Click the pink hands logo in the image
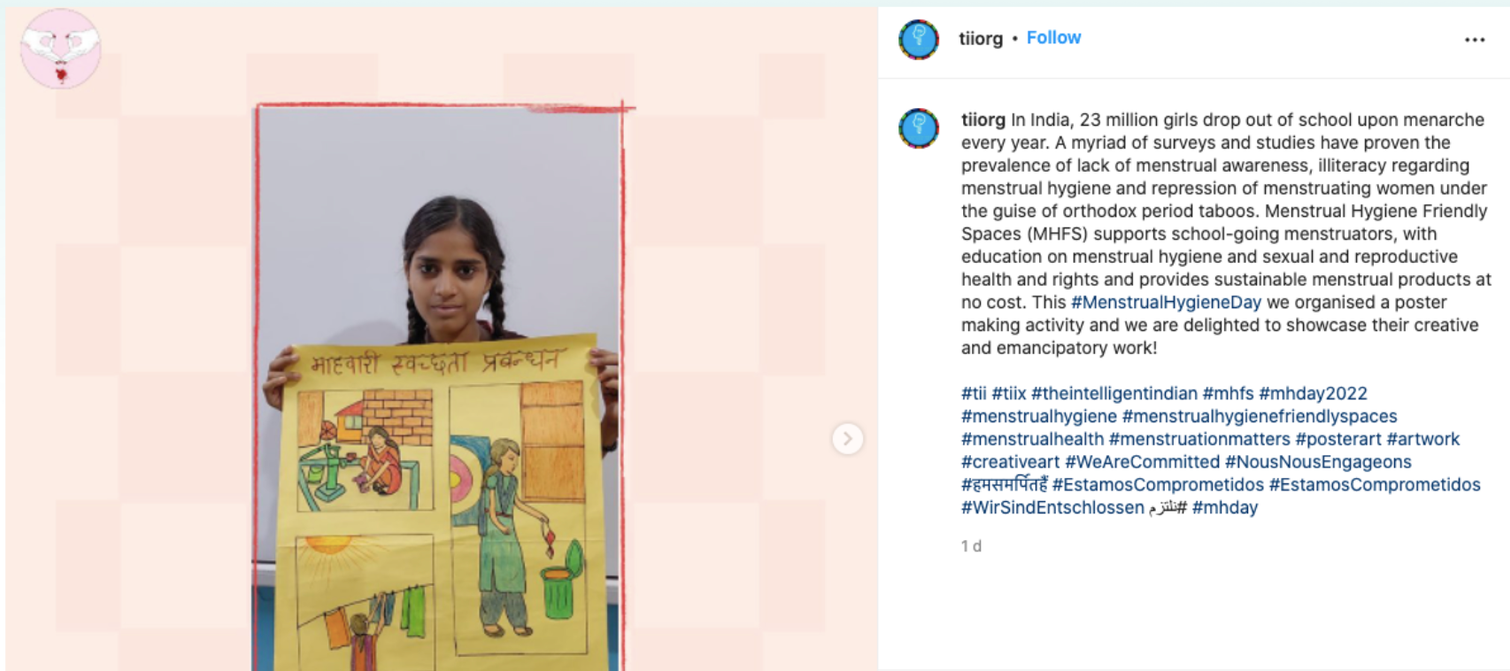 [61, 48]
